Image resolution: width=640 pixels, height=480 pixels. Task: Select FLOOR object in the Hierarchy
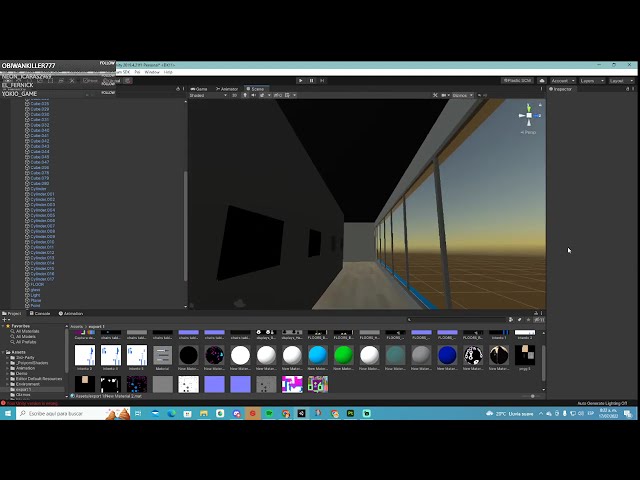pos(37,284)
